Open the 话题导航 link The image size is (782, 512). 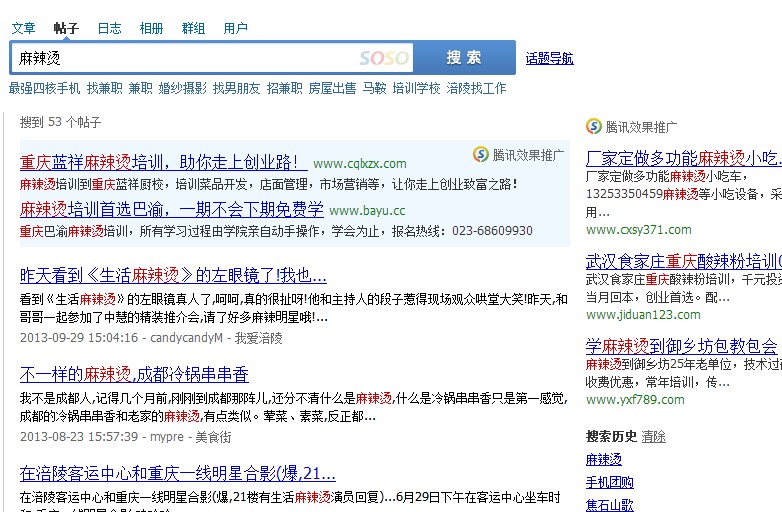[549, 58]
